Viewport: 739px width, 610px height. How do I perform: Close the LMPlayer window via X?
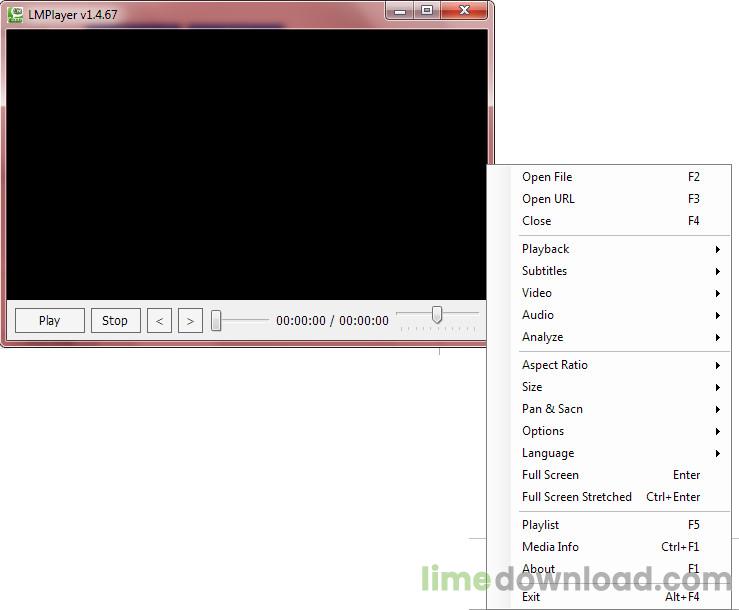click(464, 10)
